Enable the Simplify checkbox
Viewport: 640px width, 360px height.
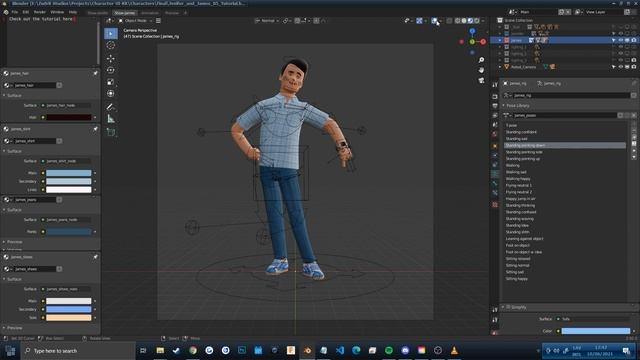coord(509,307)
